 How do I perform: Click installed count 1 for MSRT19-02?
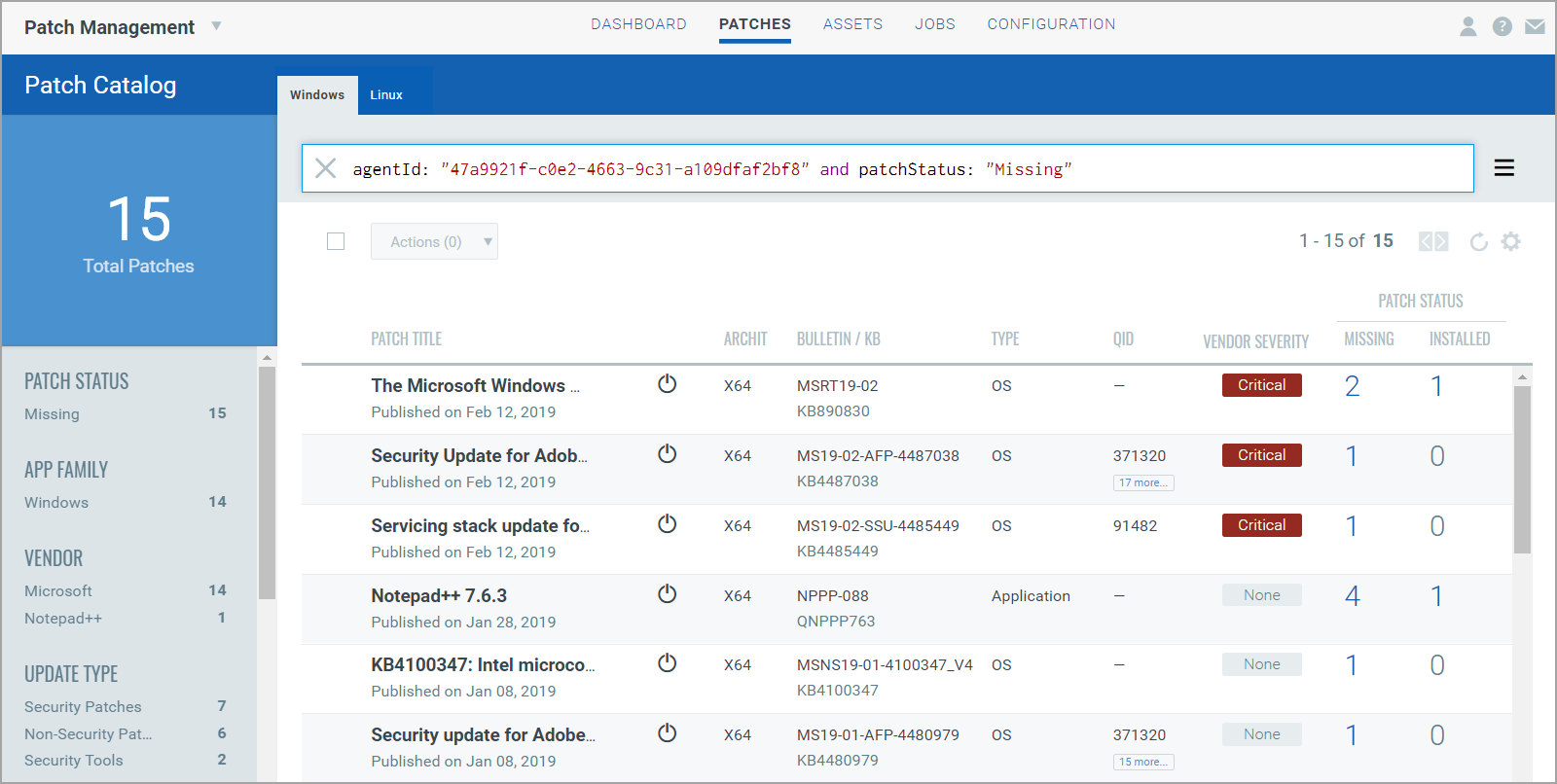(1436, 386)
